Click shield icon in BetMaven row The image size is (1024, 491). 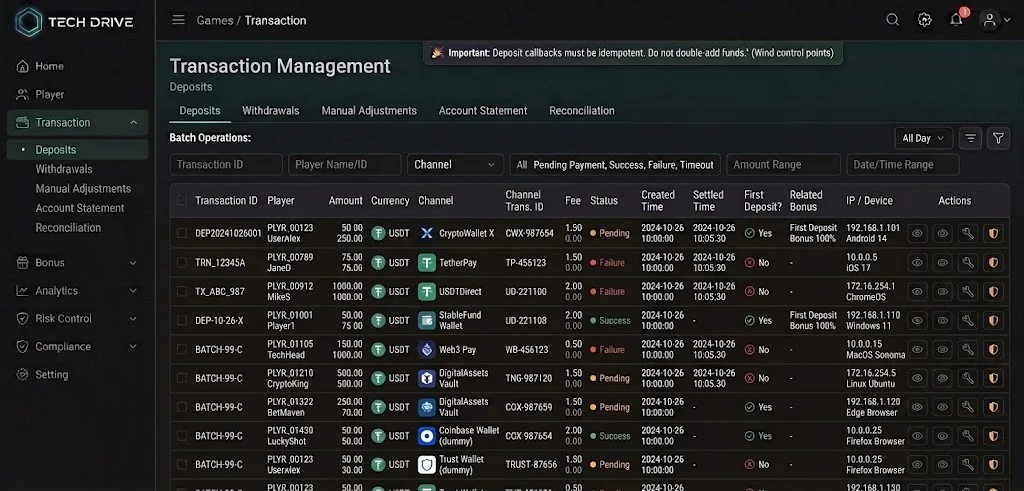pyautogui.click(x=993, y=407)
